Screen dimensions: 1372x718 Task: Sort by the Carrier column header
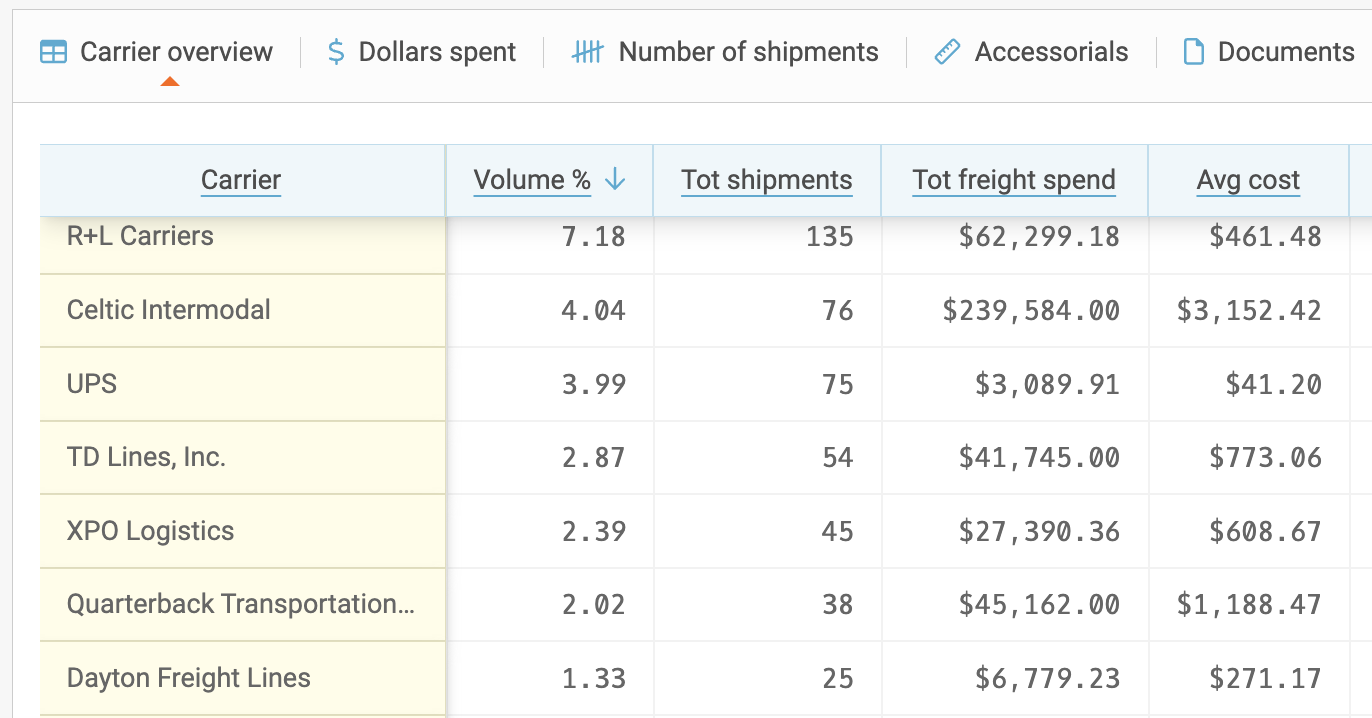[x=240, y=180]
